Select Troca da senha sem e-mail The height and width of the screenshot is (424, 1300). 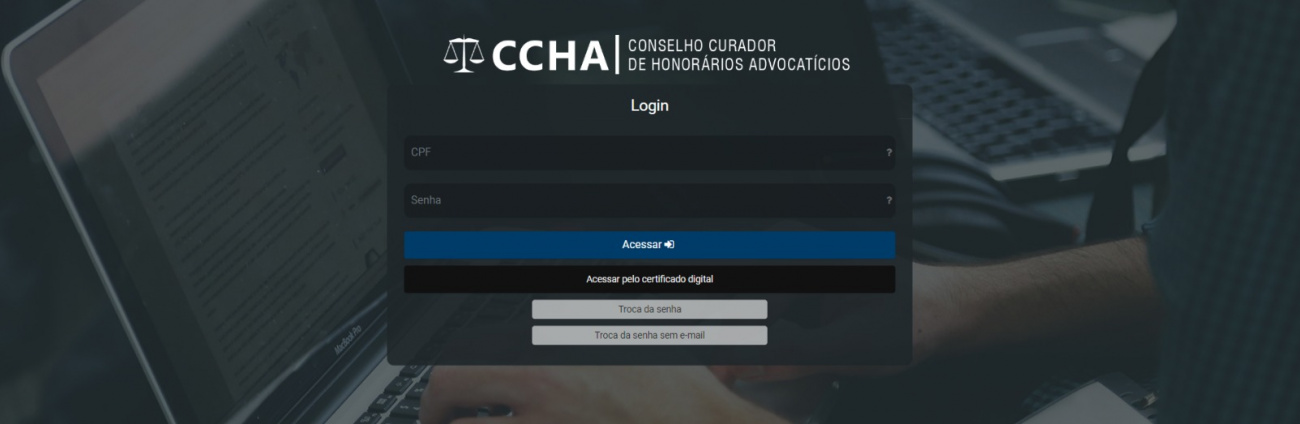[649, 335]
